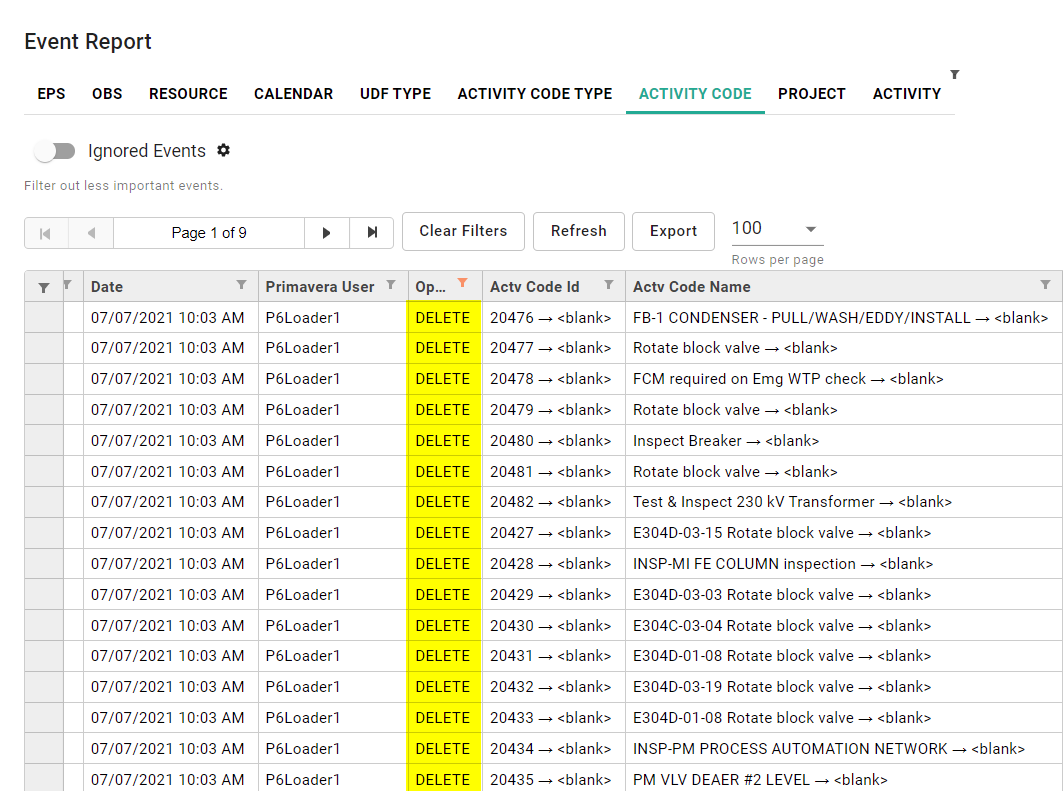Click the leftmost grid header filter icon
The height and width of the screenshot is (791, 1063).
point(44,287)
